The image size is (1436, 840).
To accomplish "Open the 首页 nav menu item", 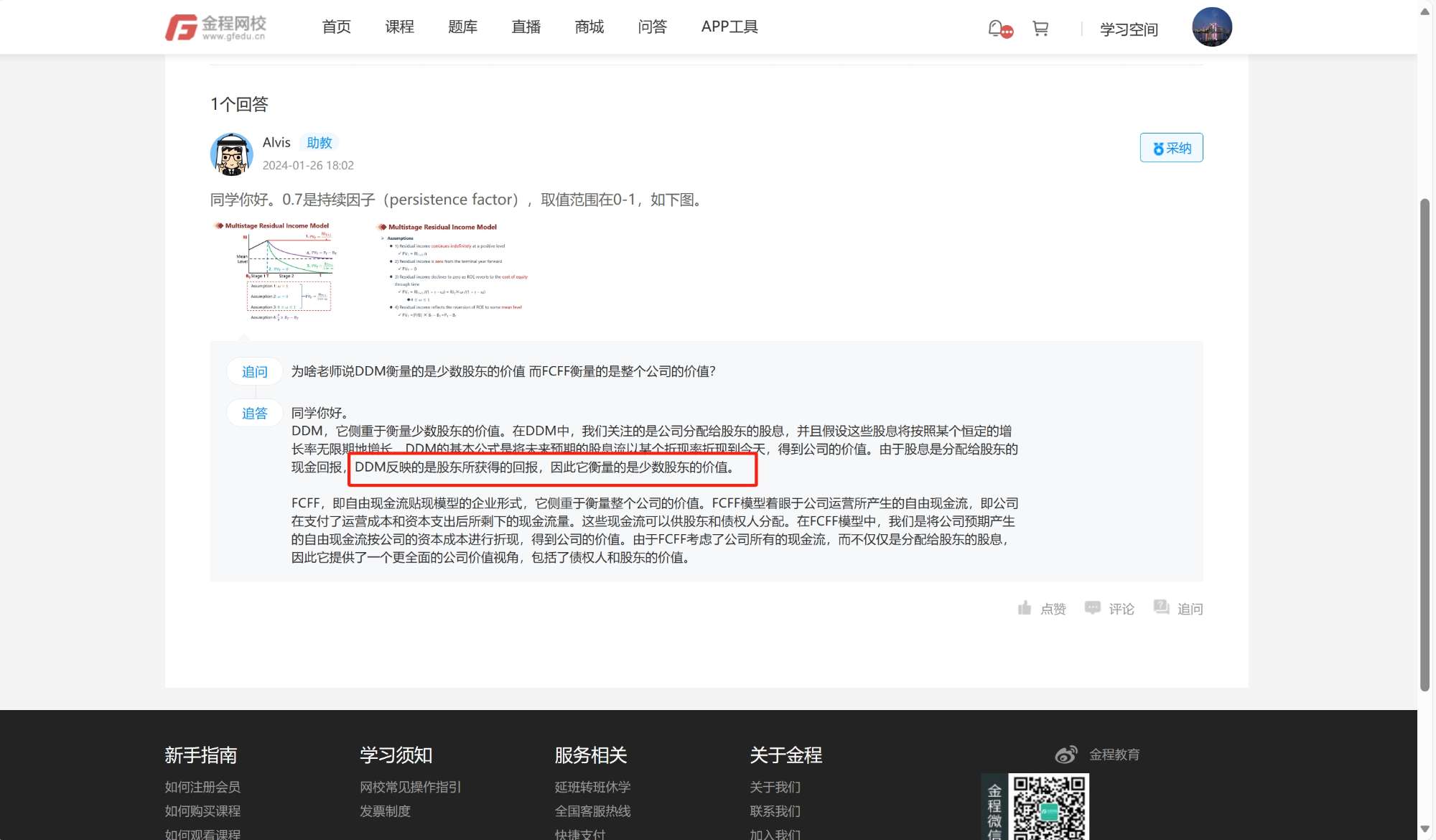I will click(336, 27).
